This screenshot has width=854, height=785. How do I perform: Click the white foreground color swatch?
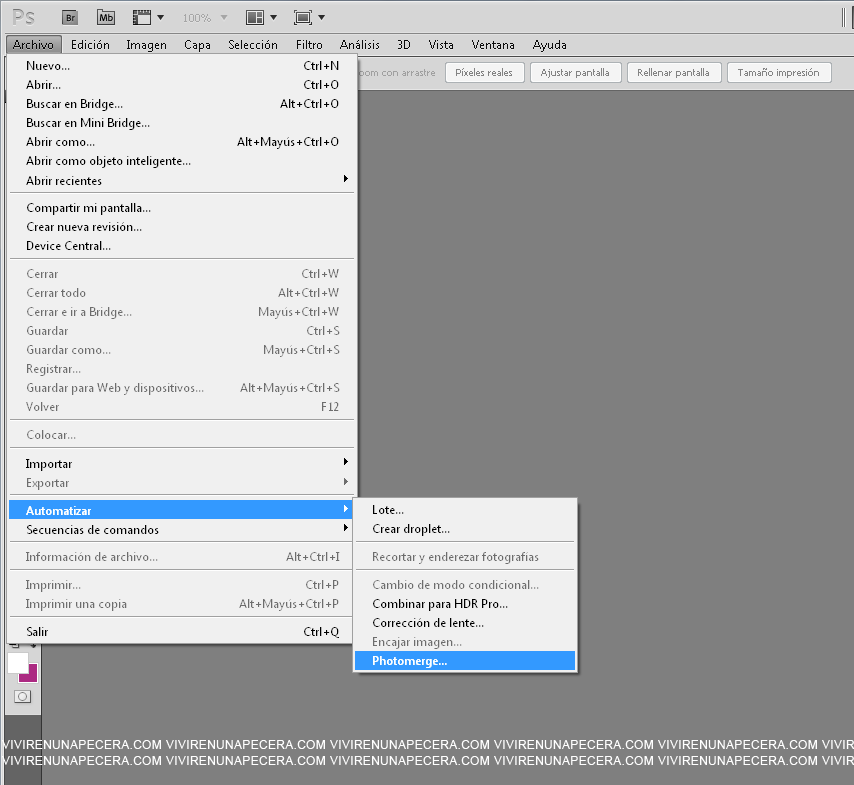[17, 662]
